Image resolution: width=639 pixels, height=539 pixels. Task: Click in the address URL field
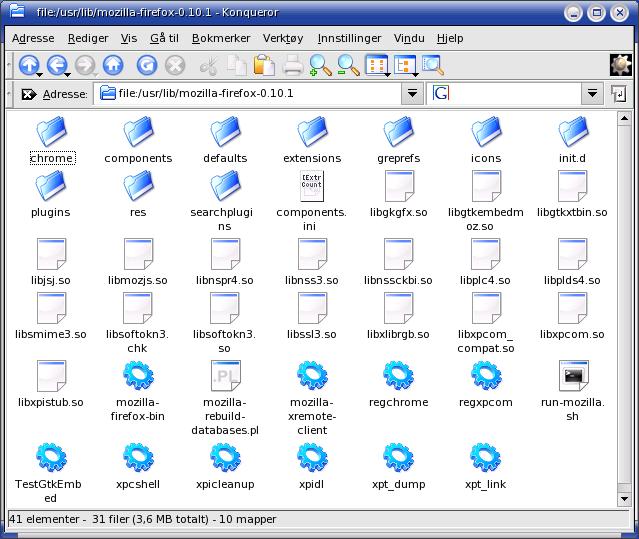pos(248,94)
